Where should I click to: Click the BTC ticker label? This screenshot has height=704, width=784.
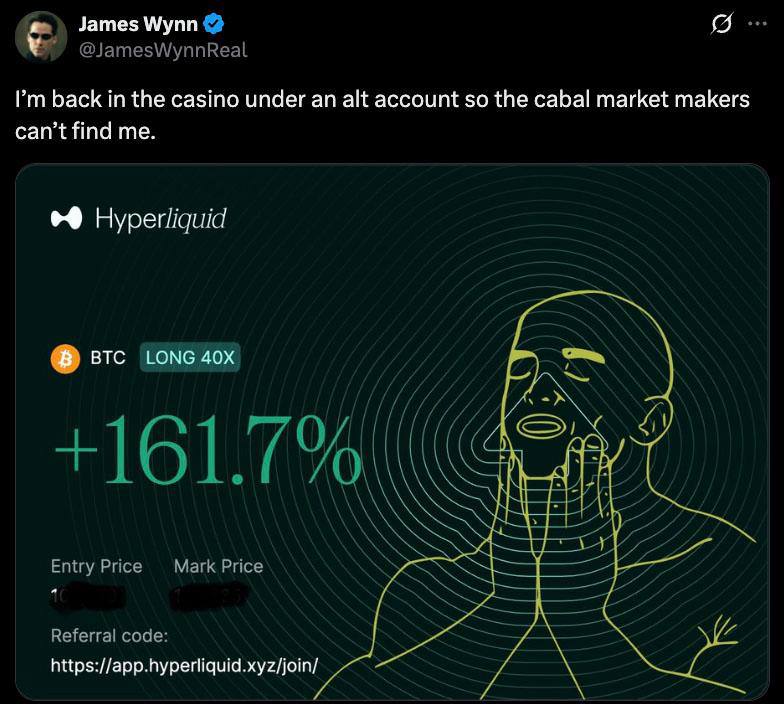coord(108,358)
